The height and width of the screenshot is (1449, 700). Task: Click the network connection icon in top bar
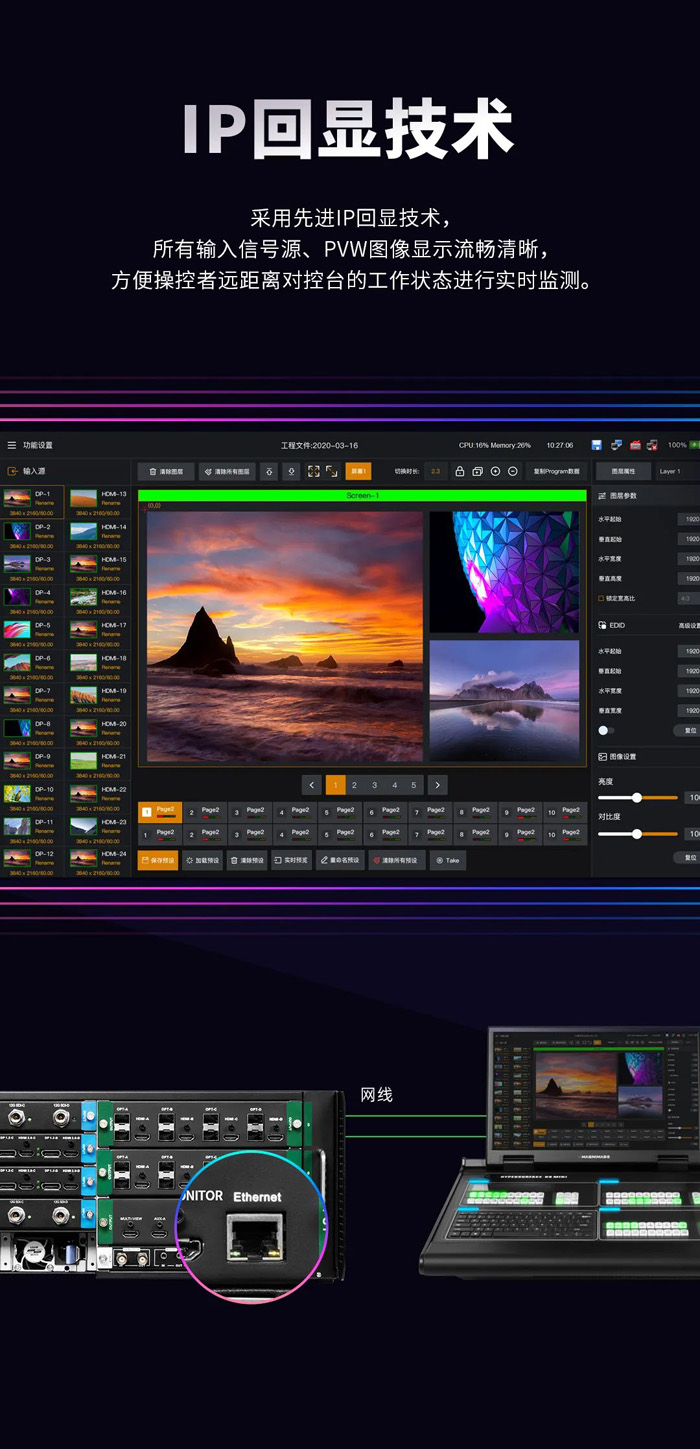(x=616, y=445)
